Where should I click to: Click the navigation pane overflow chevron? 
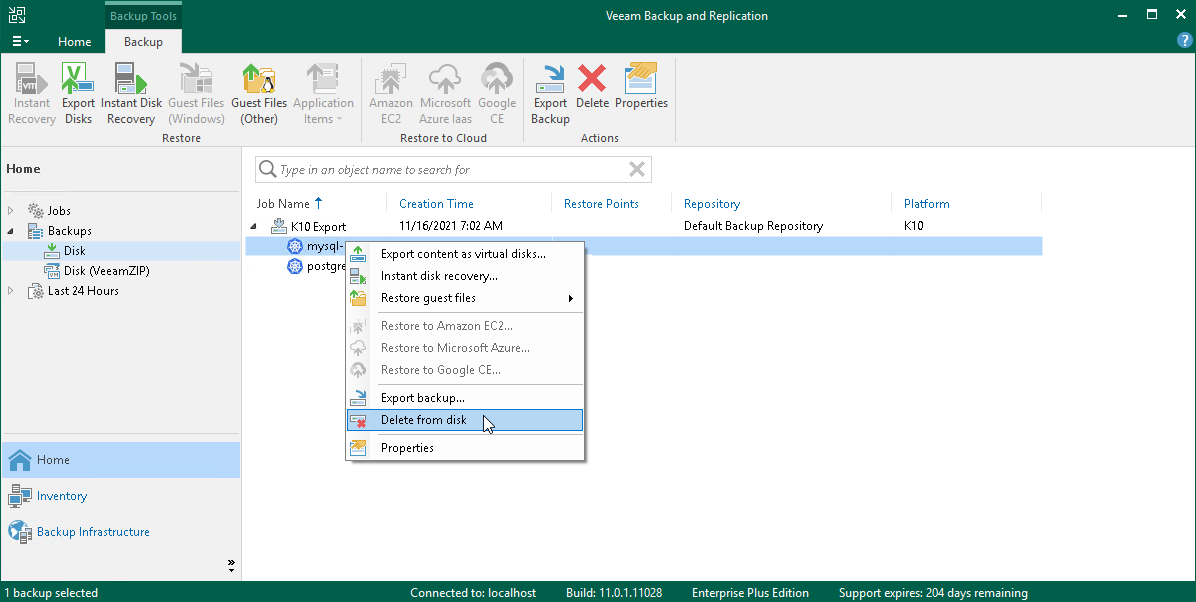pos(231,565)
